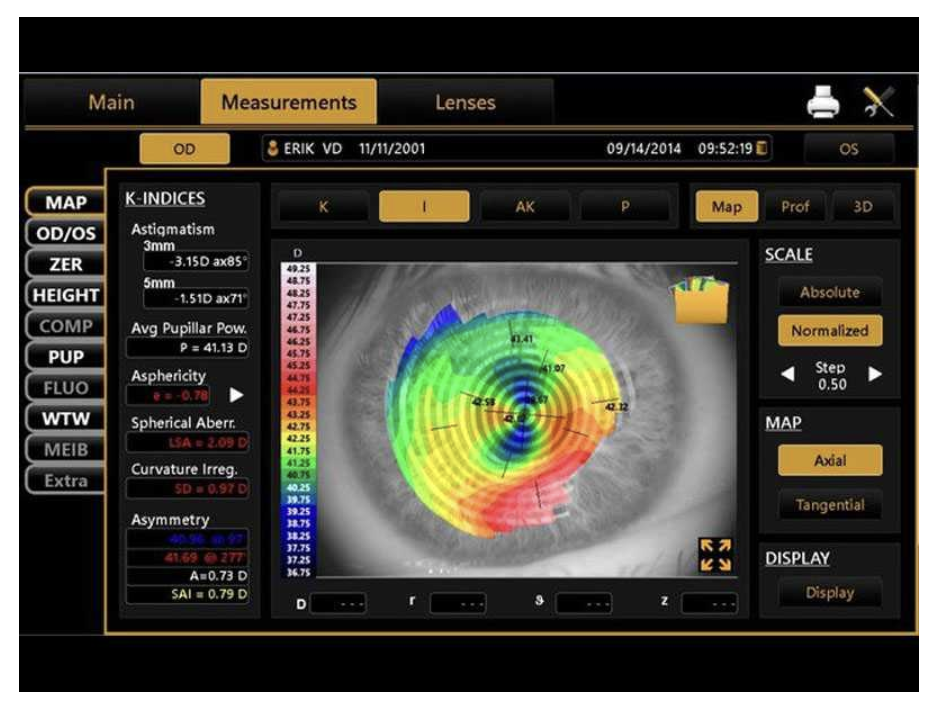Select the ZER sidebar tab
This screenshot has width=940, height=710.
[66, 264]
